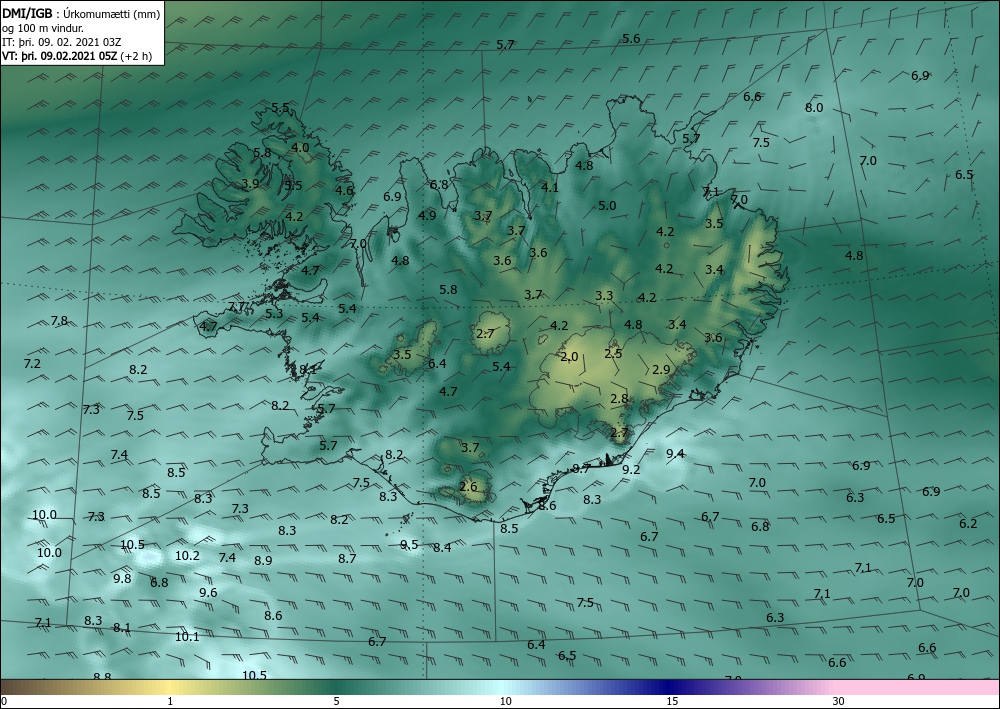
Task: Click the '10.2' value on the map
Action: pyautogui.click(x=187, y=555)
